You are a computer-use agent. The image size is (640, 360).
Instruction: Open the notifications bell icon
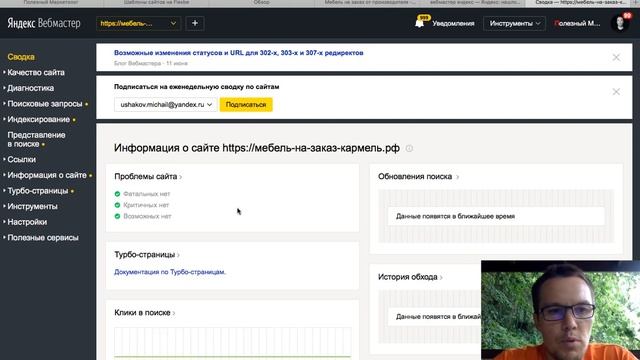pyautogui.click(x=420, y=23)
